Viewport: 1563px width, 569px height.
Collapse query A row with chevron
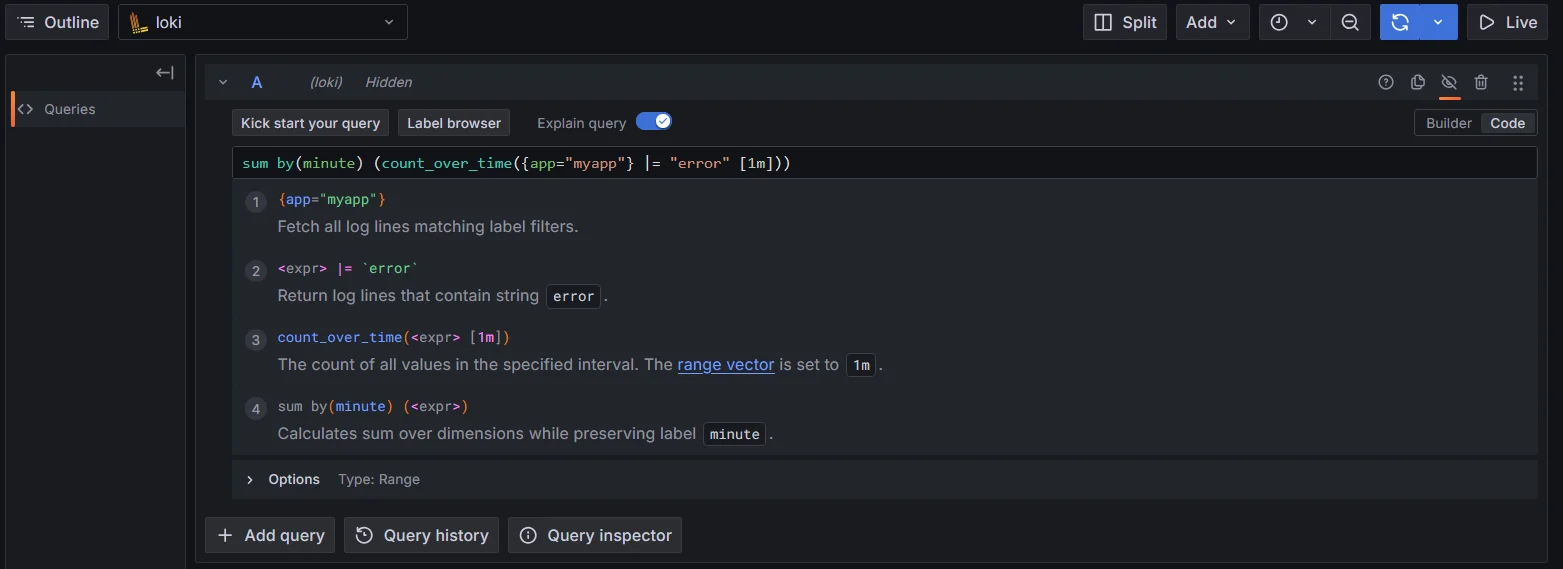point(223,82)
